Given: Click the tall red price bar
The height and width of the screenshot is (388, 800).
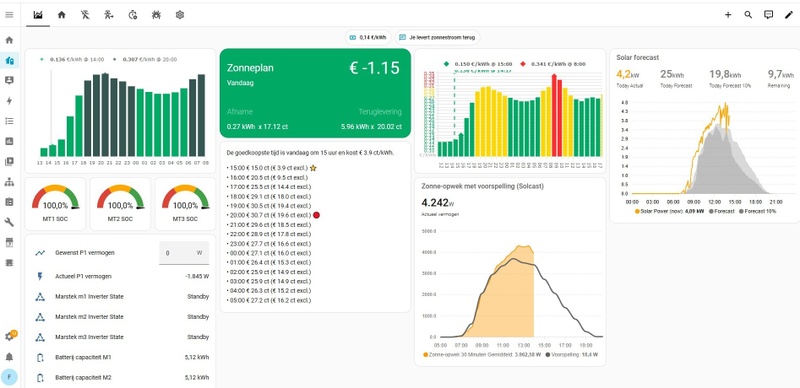Looking at the screenshot, I should 554,115.
